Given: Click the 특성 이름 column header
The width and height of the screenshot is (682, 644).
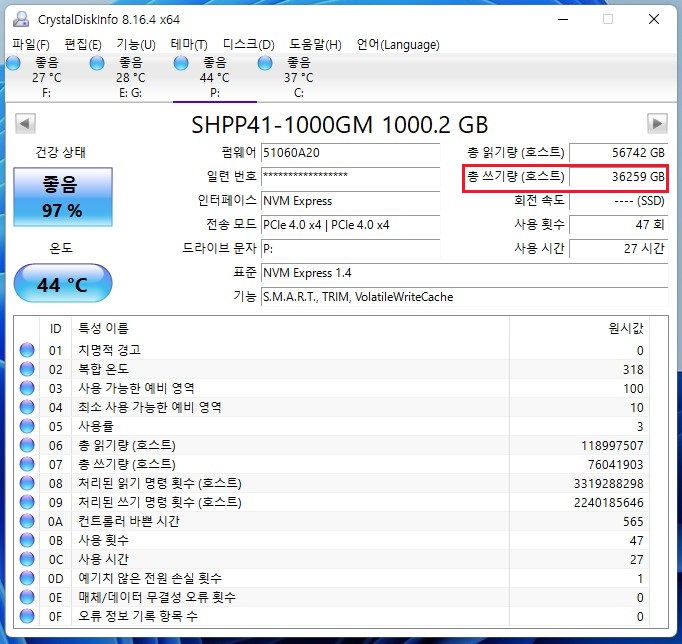Looking at the screenshot, I should [x=104, y=328].
